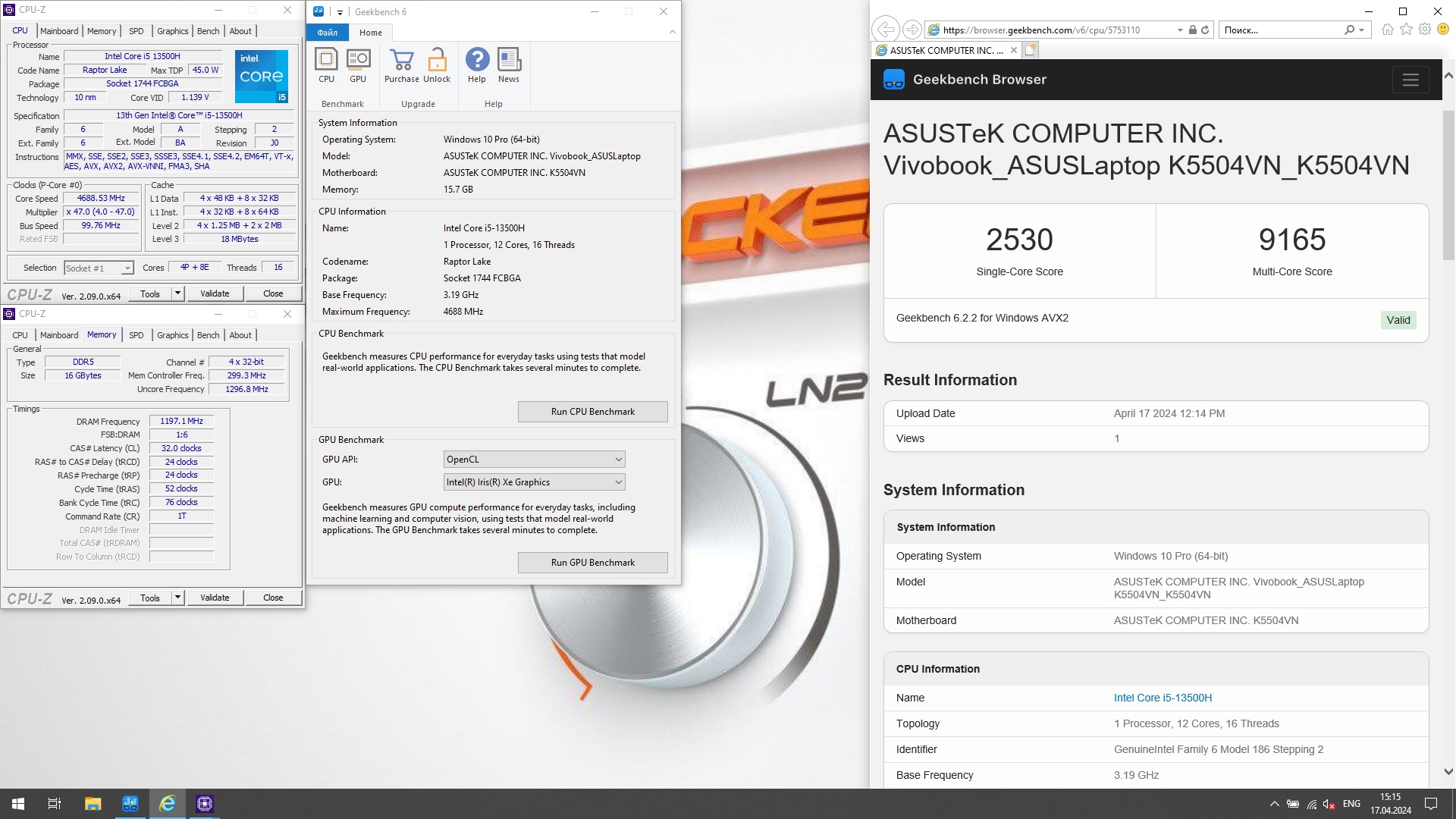Click Tools button in top CPU-Z window
1456x819 pixels.
150,293
